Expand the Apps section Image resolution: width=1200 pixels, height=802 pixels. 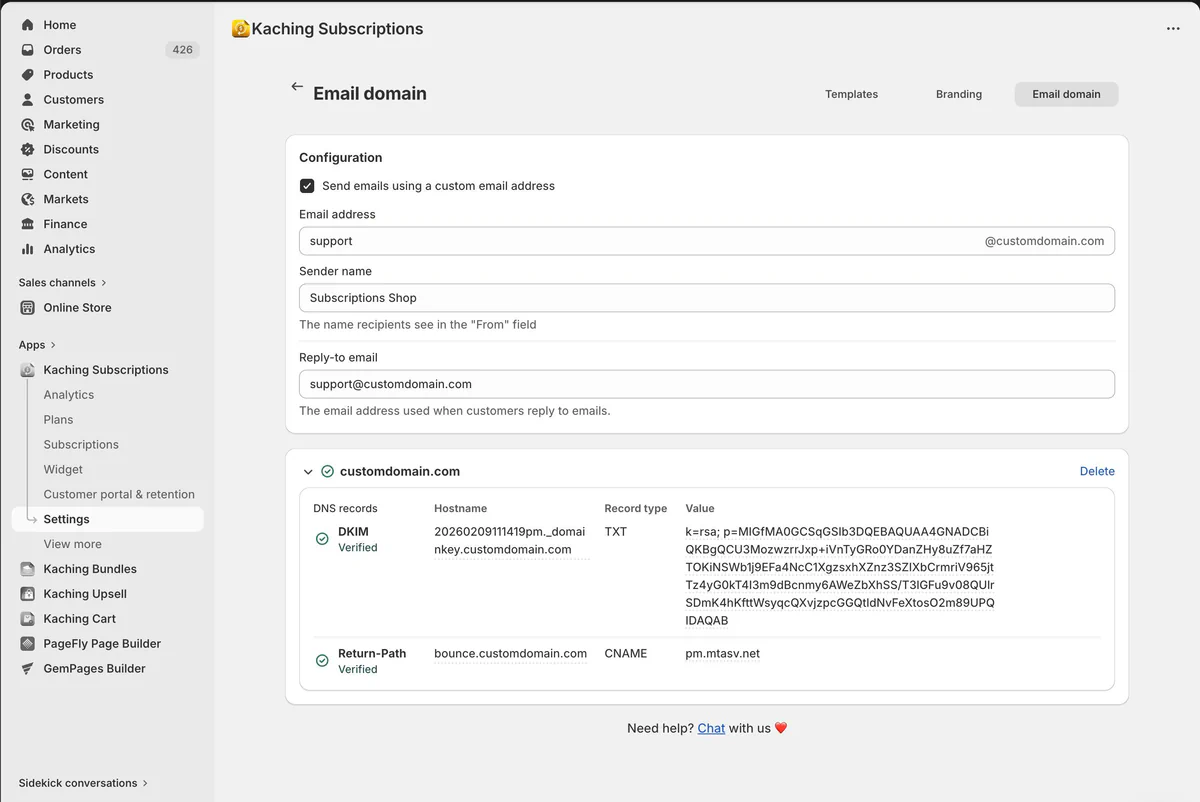[x=37, y=345]
